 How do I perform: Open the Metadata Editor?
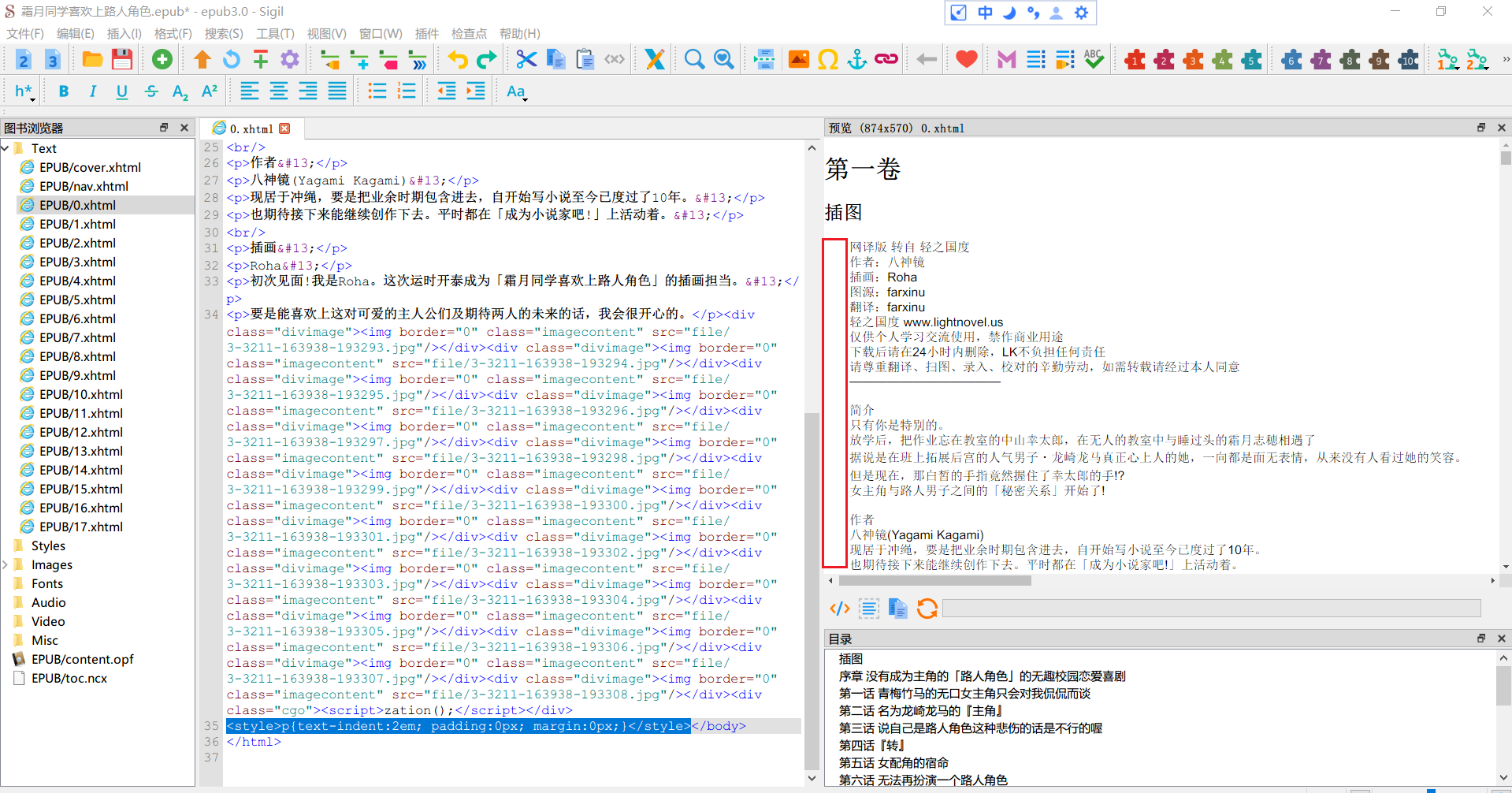[1005, 58]
